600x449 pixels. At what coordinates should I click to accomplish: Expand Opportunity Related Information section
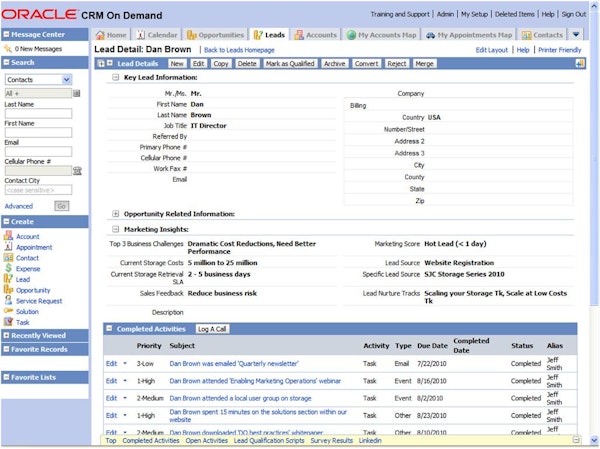coord(115,214)
